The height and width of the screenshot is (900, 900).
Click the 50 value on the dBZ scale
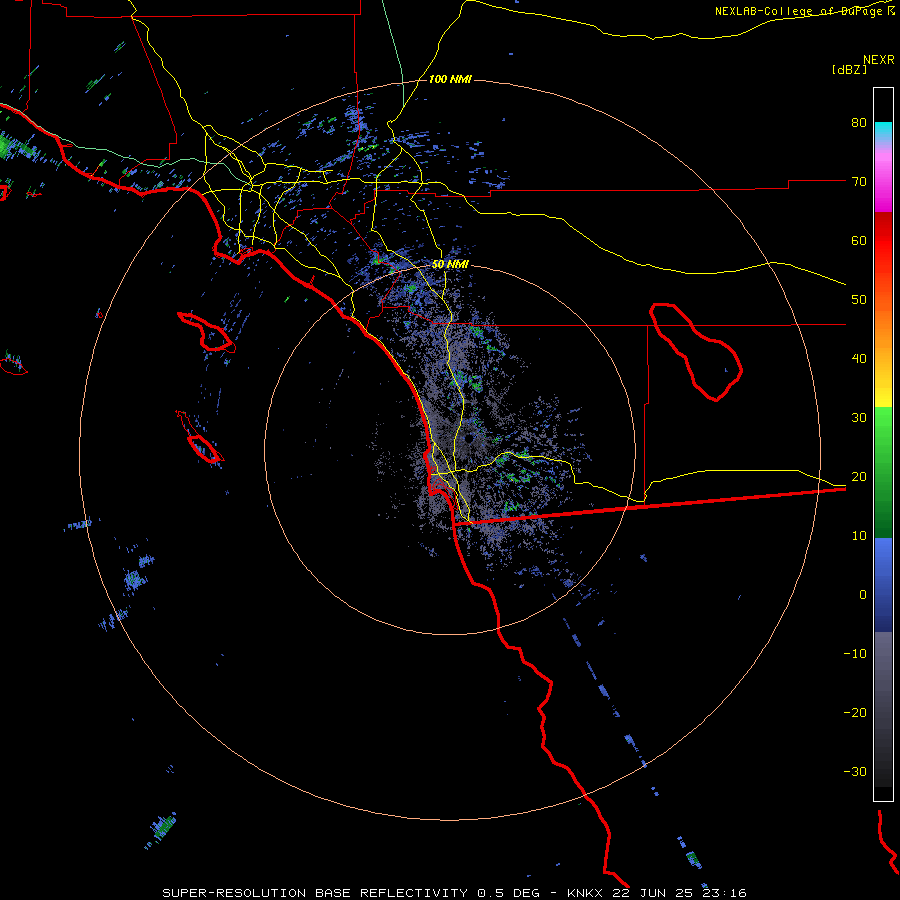[859, 300]
